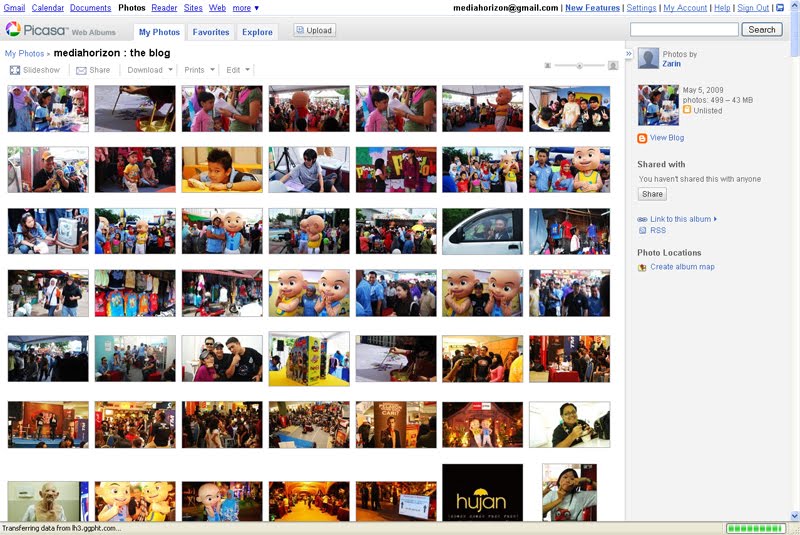Image resolution: width=800 pixels, height=535 pixels.
Task: Open the Download dropdown
Action: [x=150, y=70]
